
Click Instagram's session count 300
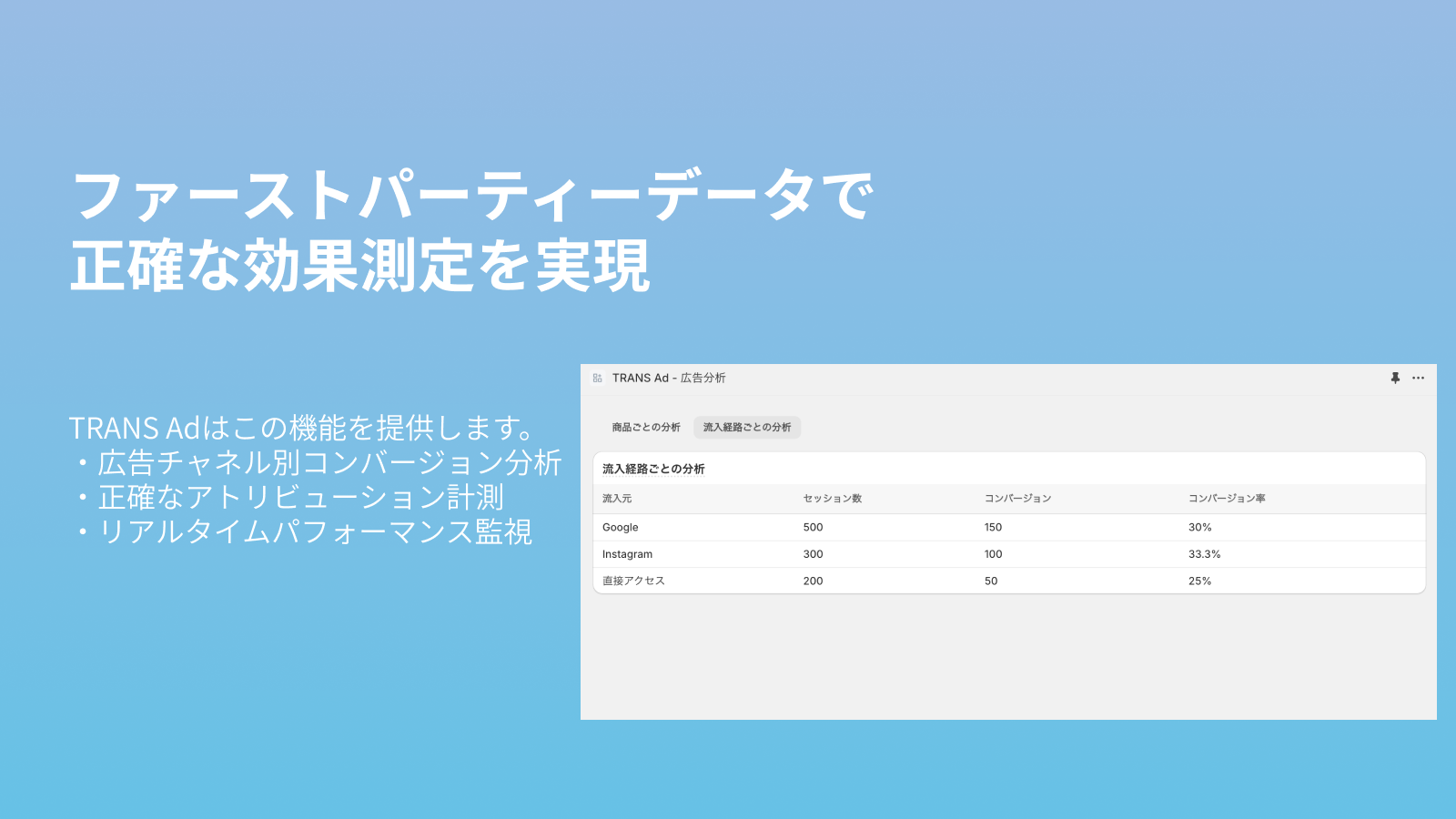click(814, 554)
